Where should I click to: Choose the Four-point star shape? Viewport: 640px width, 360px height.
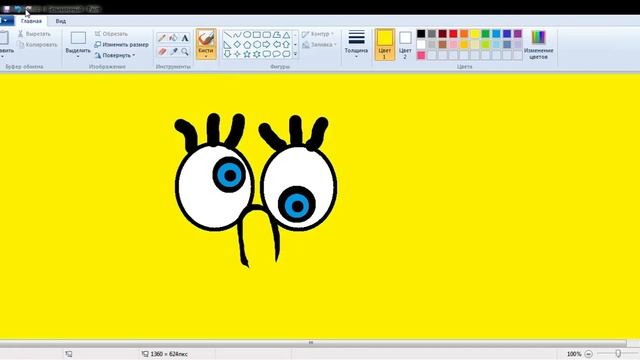237,54
